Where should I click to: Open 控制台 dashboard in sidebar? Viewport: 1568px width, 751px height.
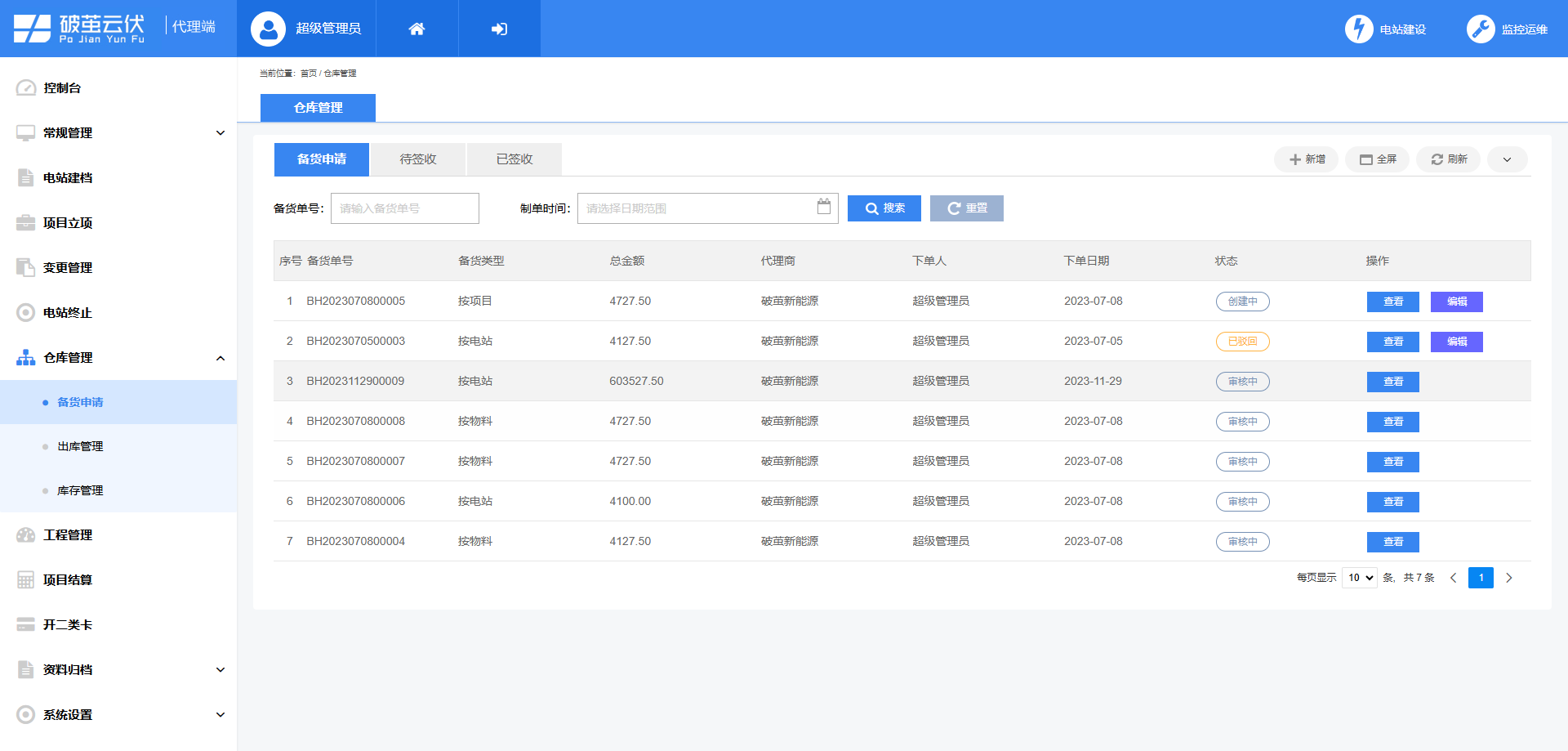62,88
